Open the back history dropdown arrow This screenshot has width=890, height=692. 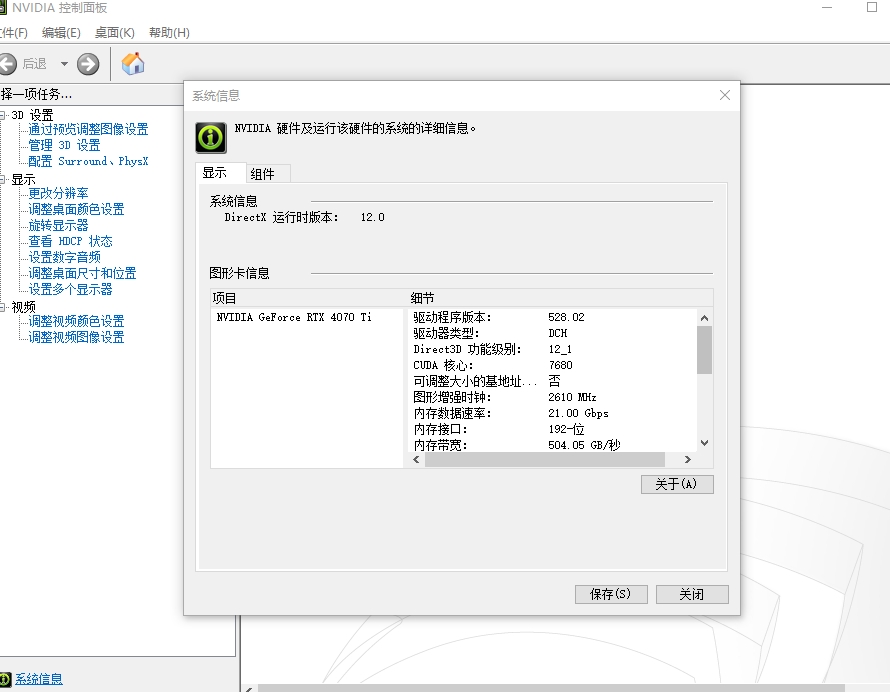pos(64,64)
